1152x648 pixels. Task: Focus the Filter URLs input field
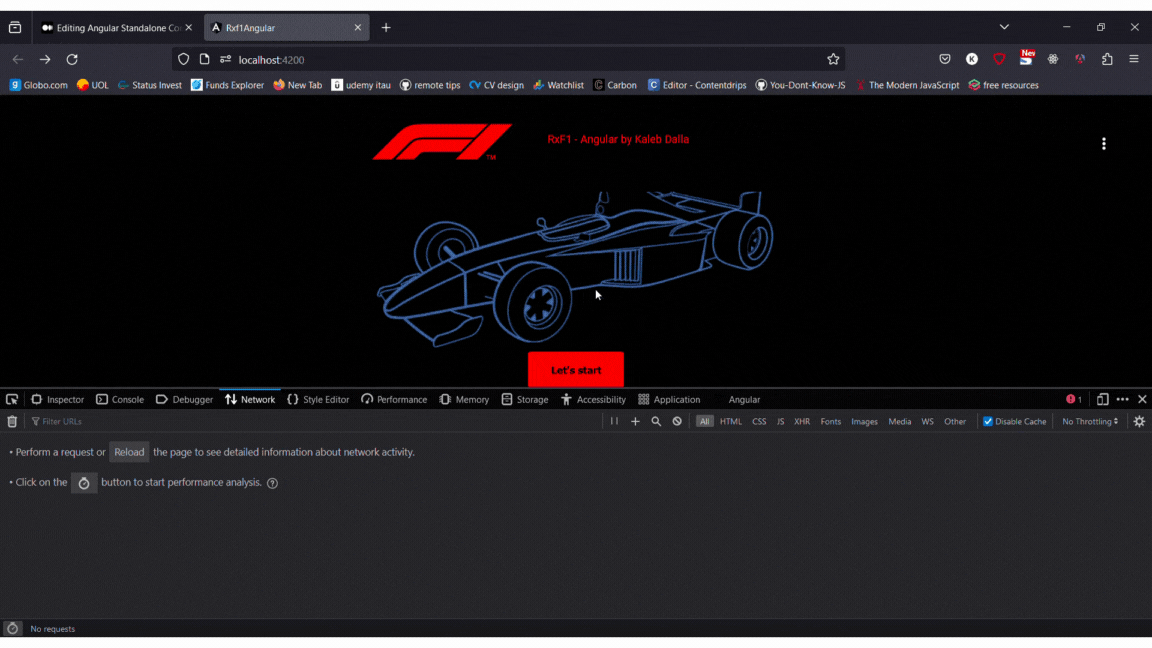click(x=316, y=422)
